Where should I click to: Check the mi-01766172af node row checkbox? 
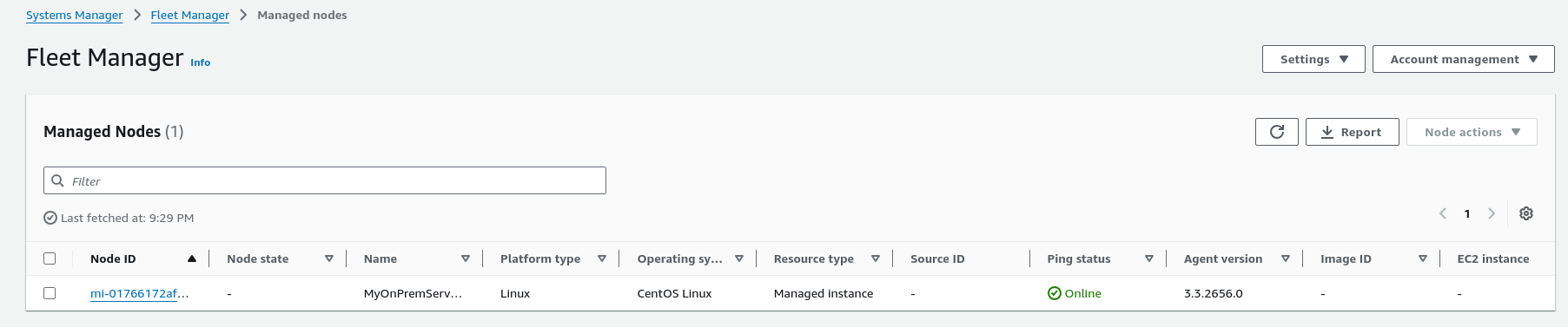coord(50,293)
